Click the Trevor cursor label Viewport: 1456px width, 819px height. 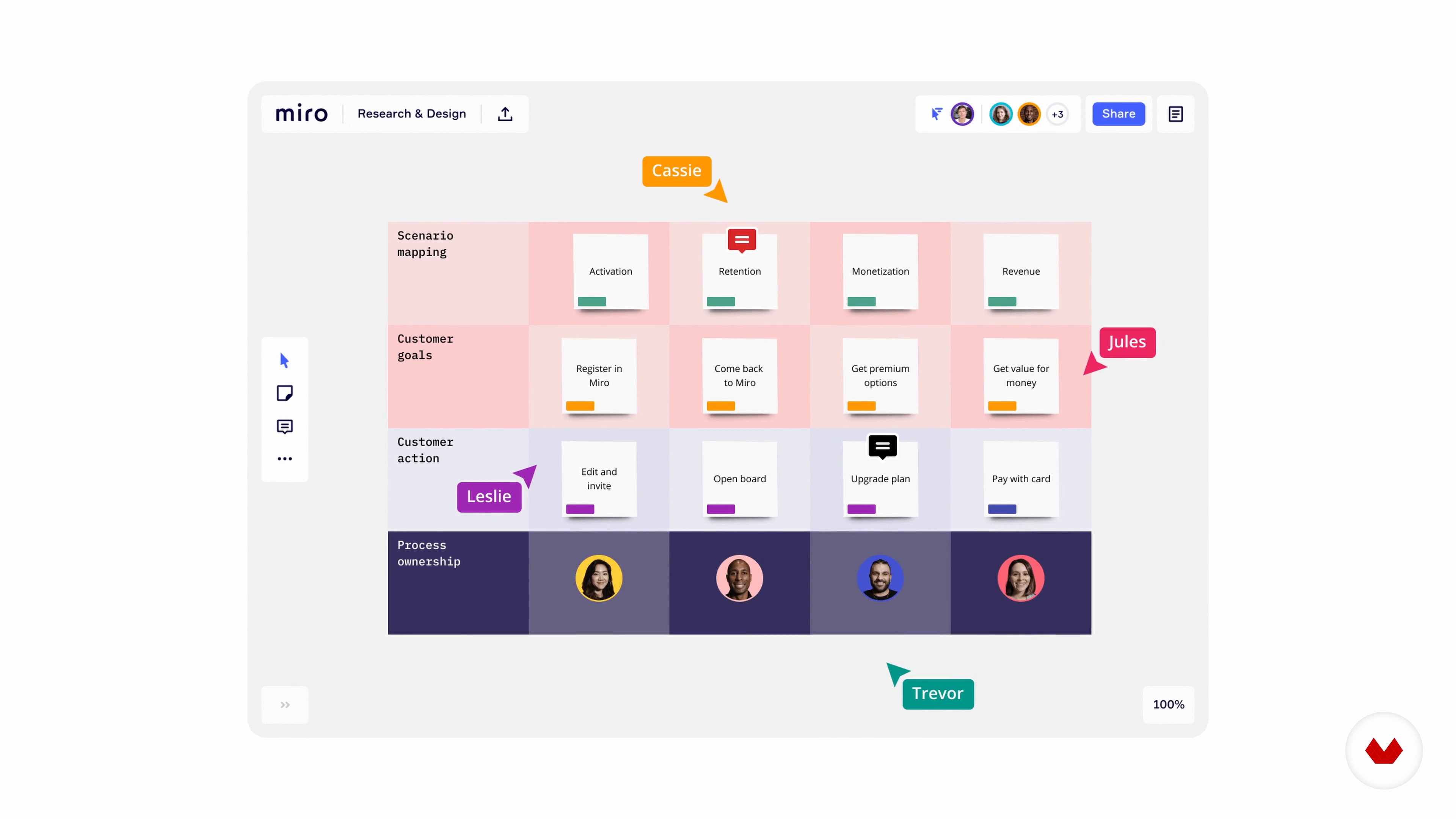pyautogui.click(x=938, y=693)
